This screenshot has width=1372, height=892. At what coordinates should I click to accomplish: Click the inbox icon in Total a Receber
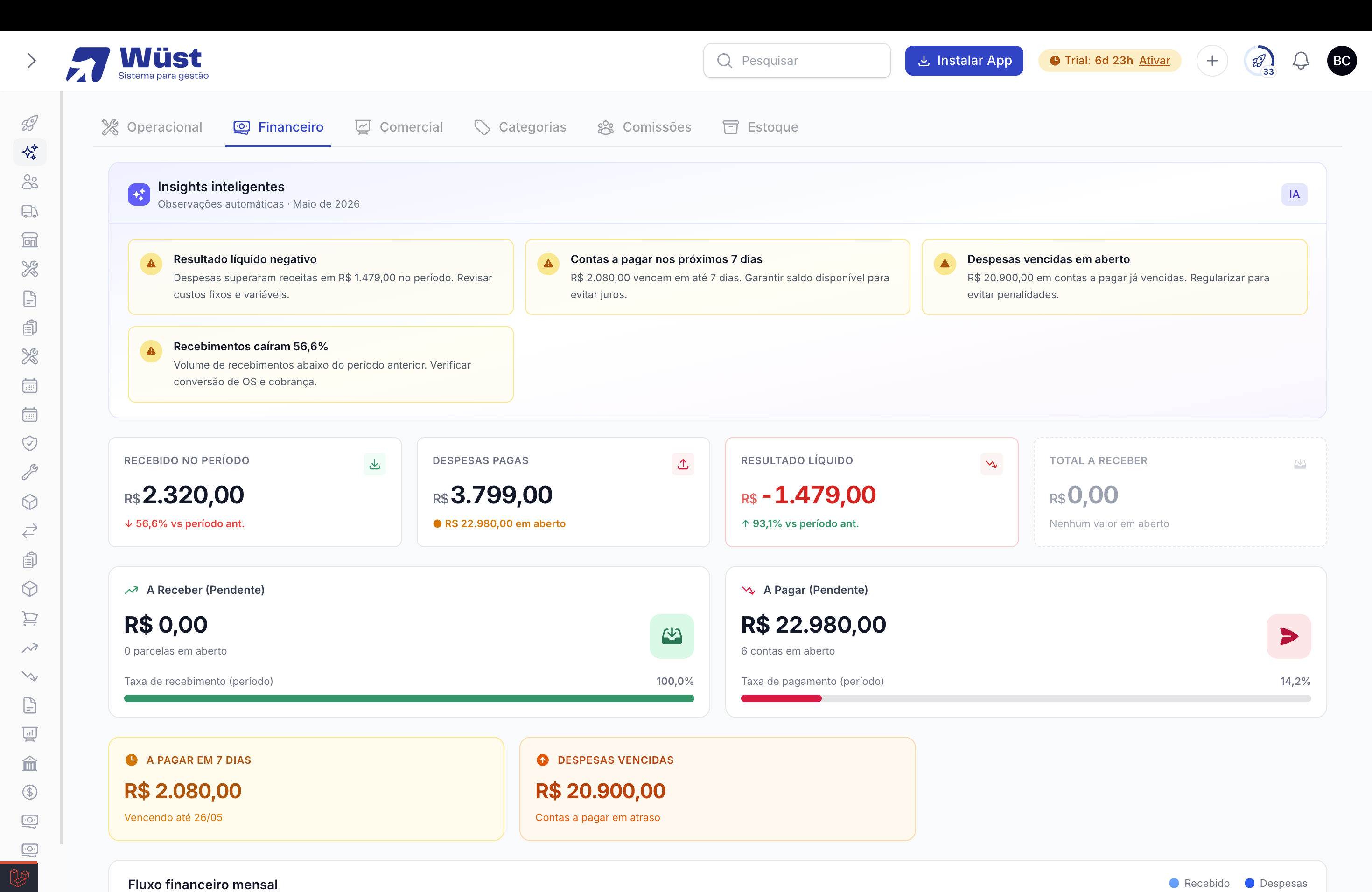[1300, 464]
